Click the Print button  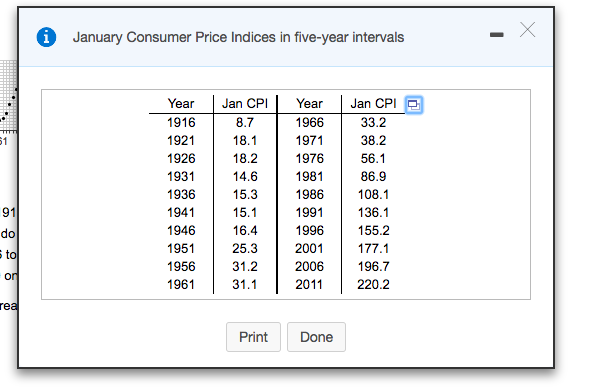click(253, 337)
